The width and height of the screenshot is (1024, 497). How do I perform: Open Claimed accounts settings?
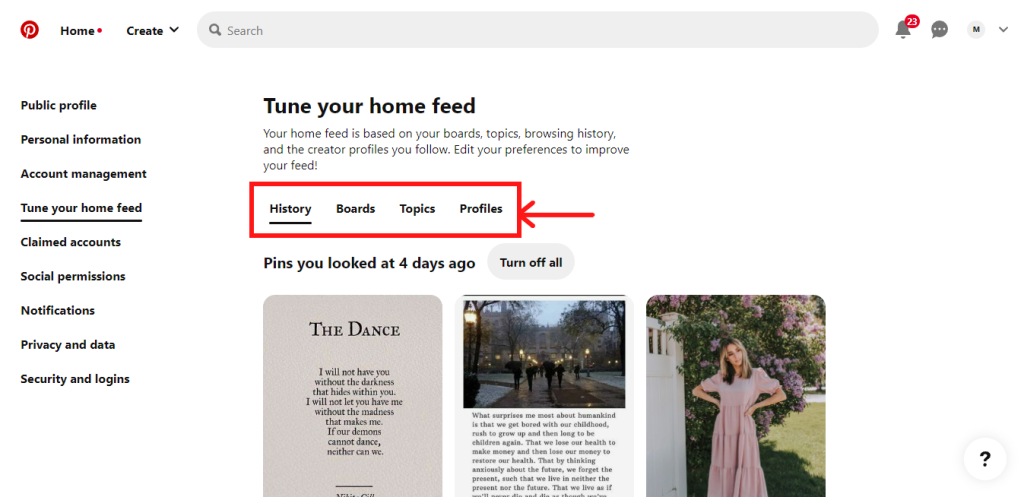pyautogui.click(x=71, y=242)
